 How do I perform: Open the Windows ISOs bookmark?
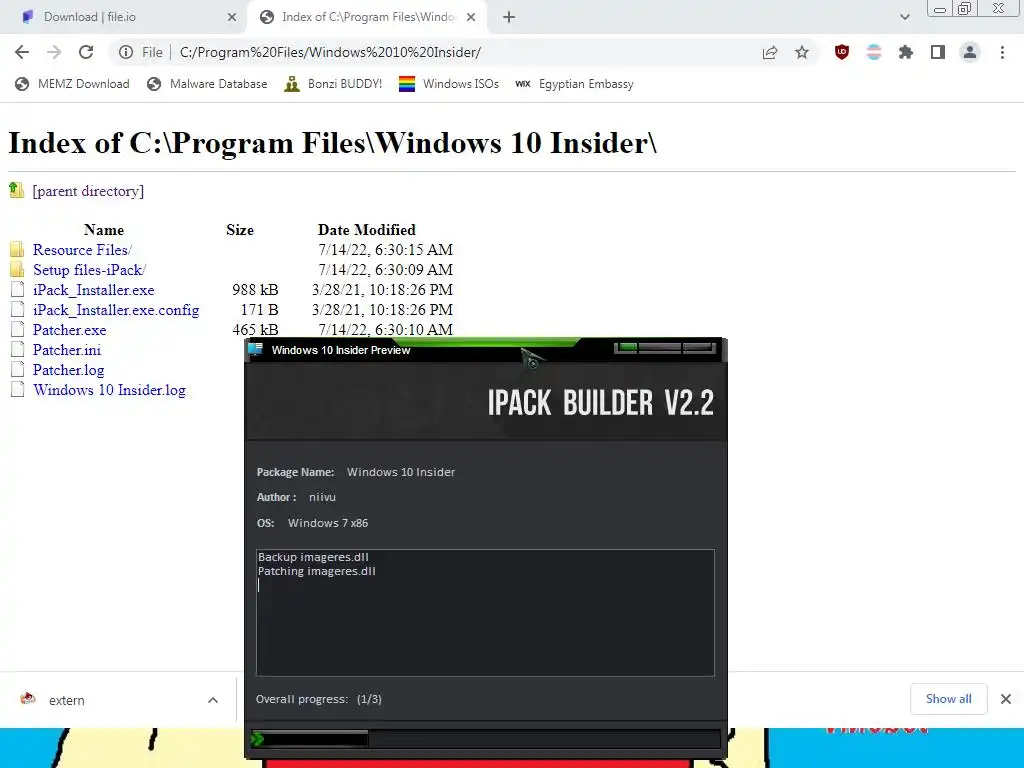(449, 84)
